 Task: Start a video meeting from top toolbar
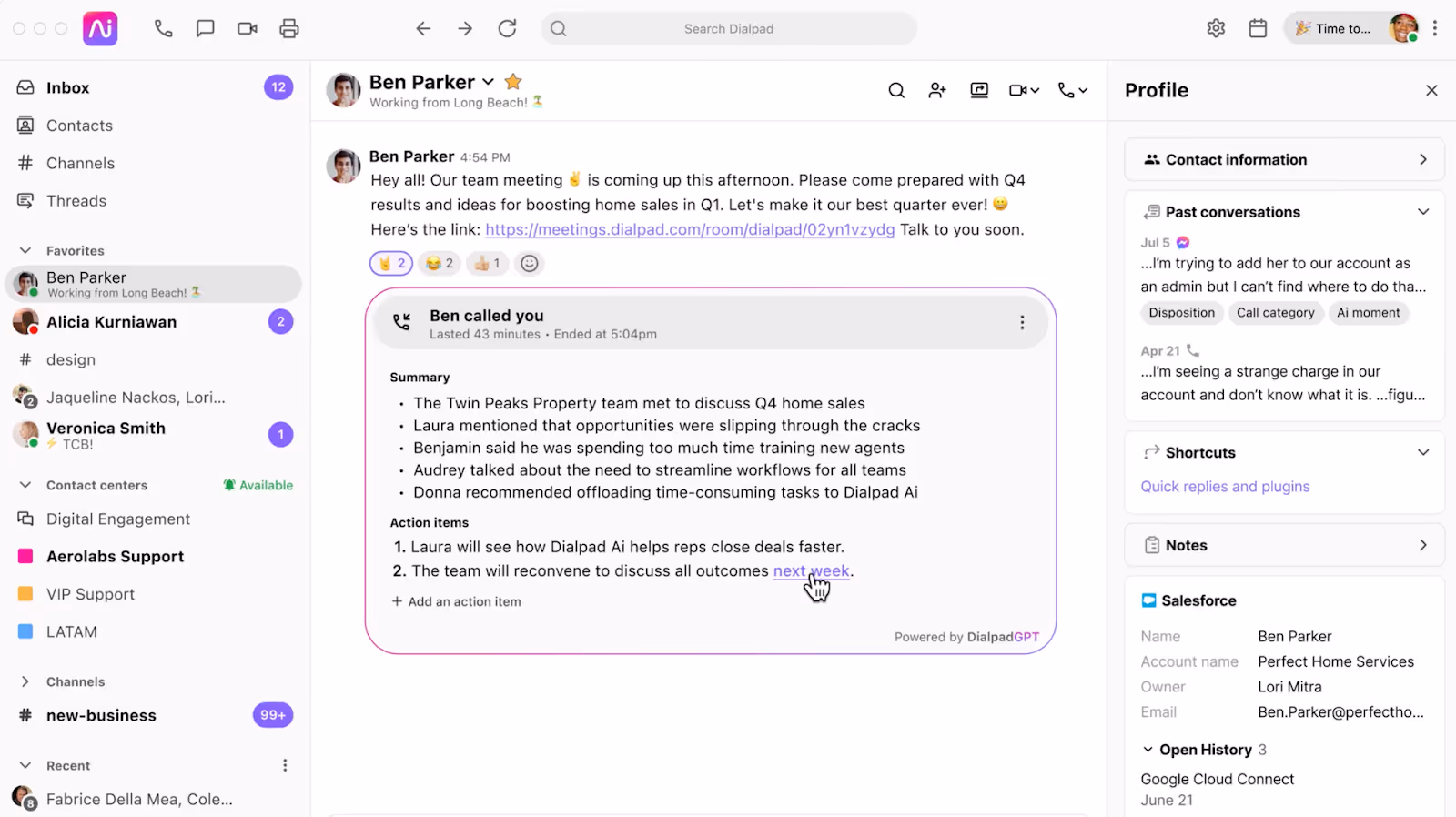248,29
